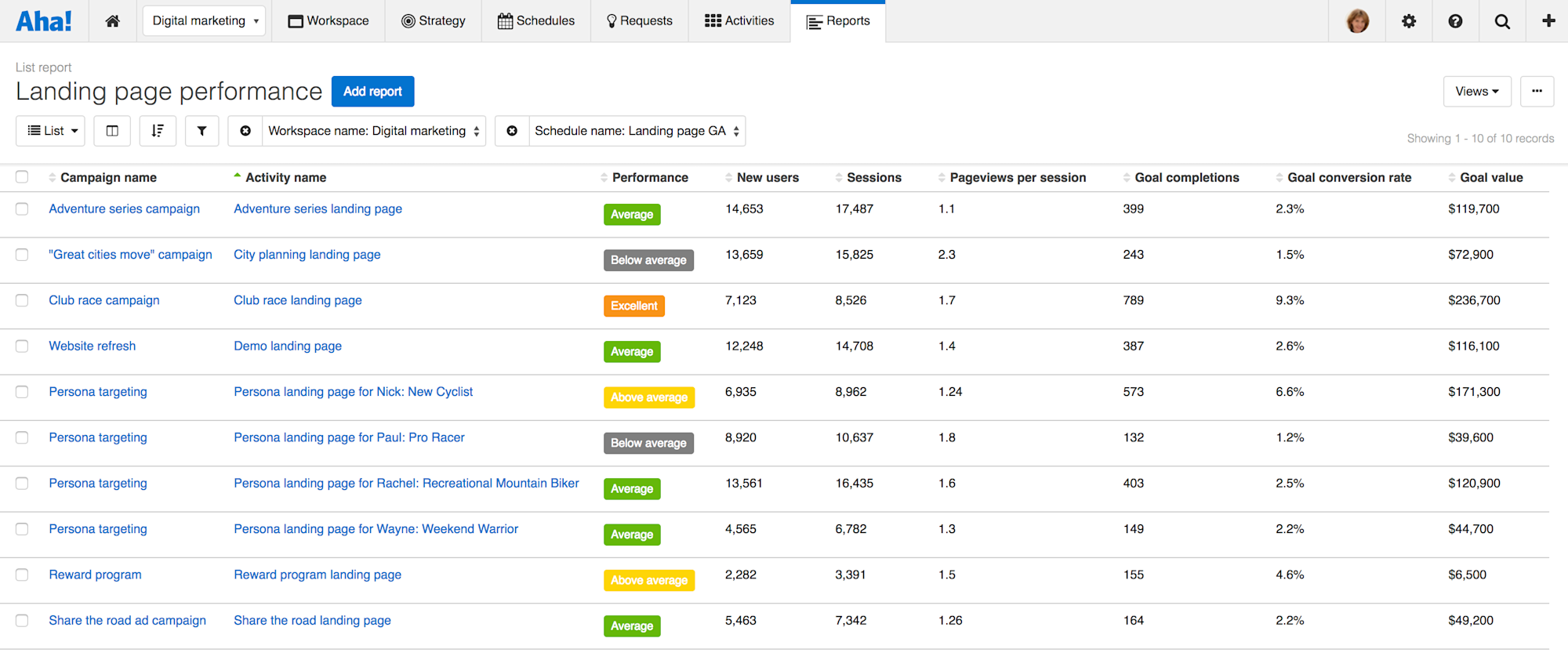1568x660 pixels.
Task: Open the Workspace name filter dropdown
Action: pyautogui.click(x=373, y=131)
